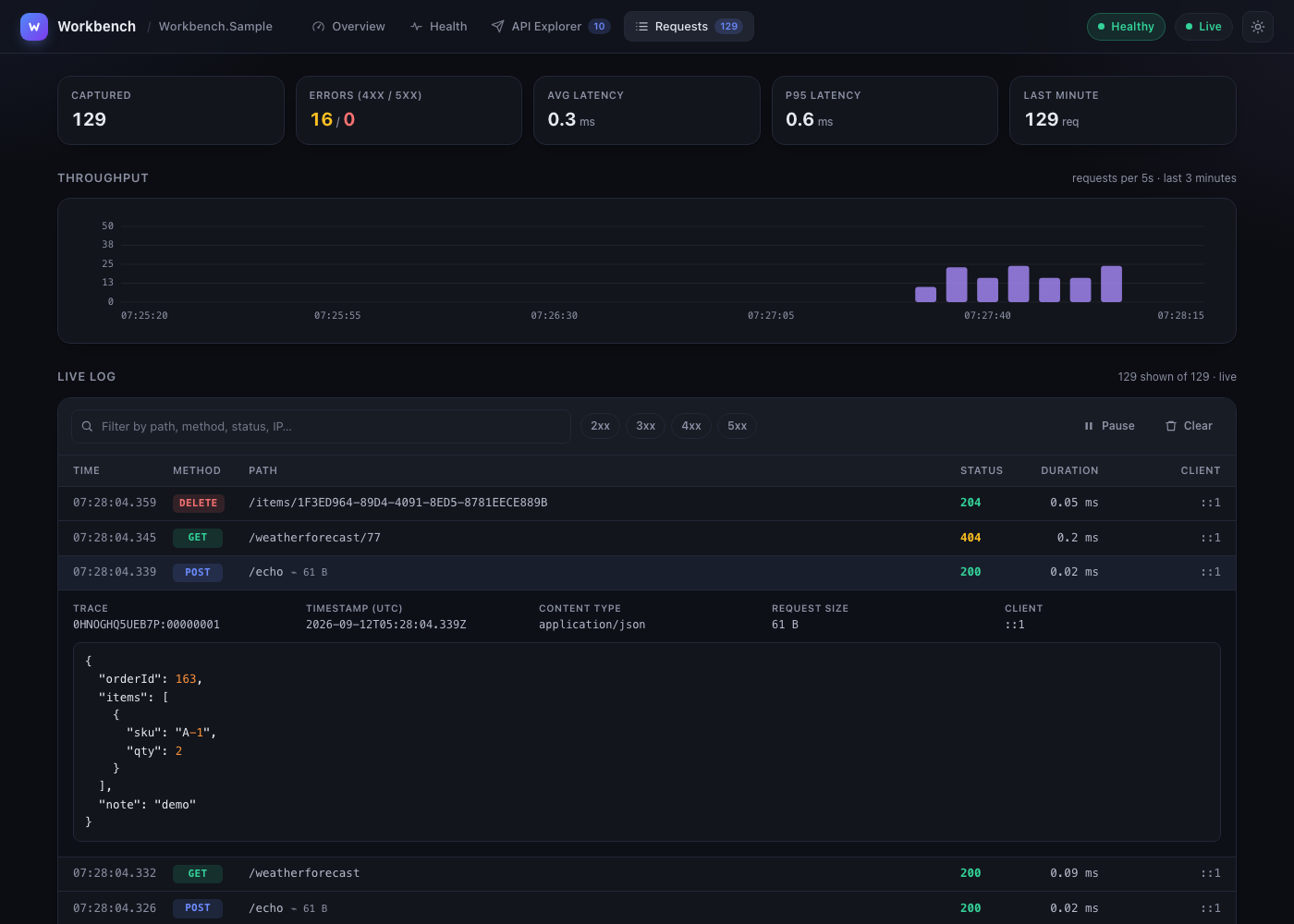Collapse the expanded POST /echo 07:28:04.339 row
The height and width of the screenshot is (924, 1294).
(647, 572)
